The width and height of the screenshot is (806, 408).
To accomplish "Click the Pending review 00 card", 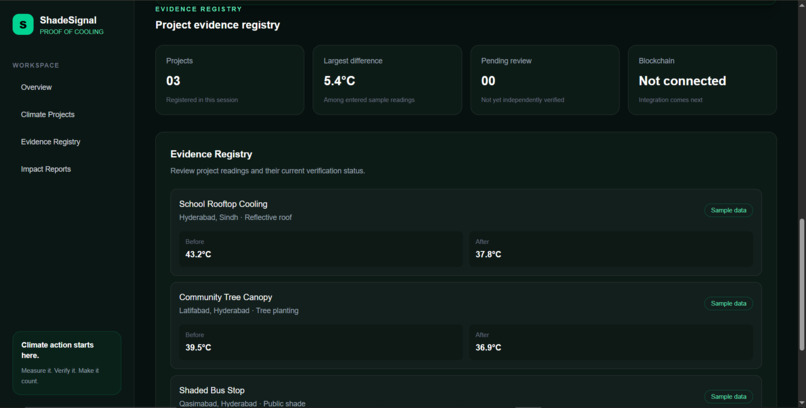I will 544,80.
